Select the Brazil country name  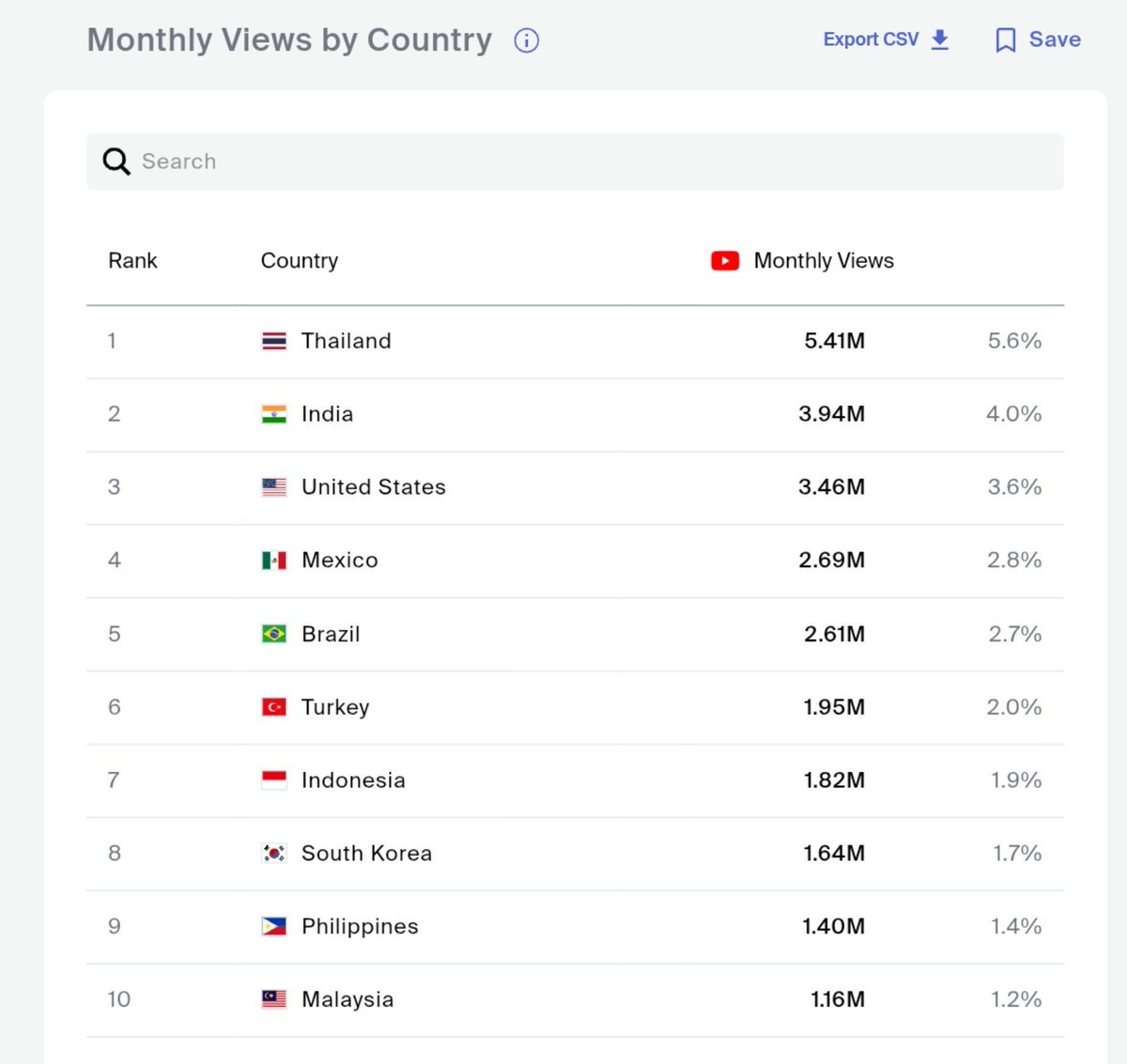click(x=331, y=634)
